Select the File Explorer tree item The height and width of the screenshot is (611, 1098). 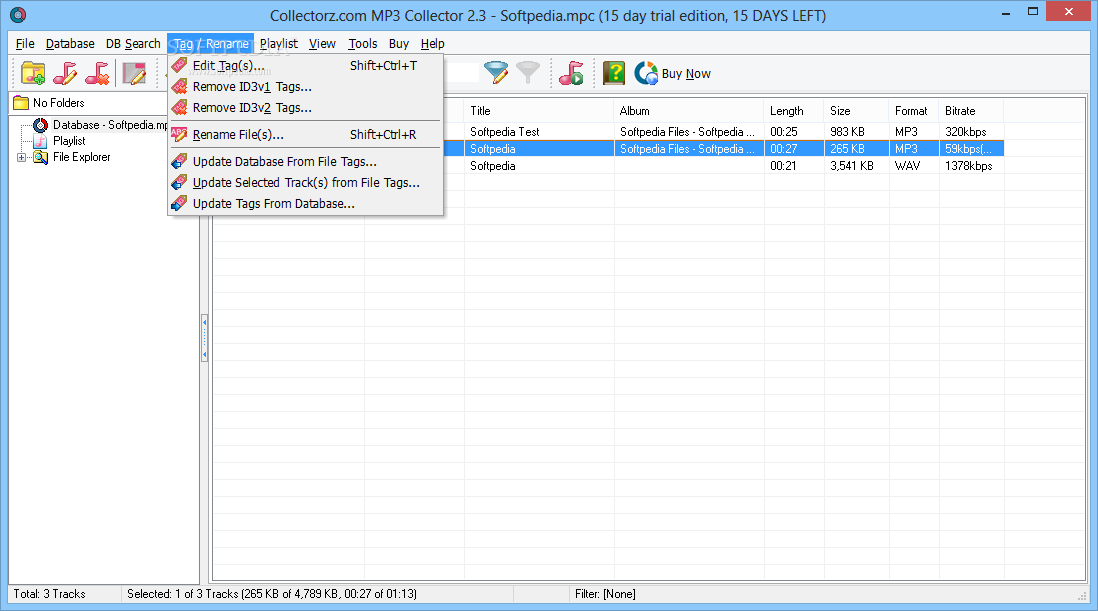point(81,157)
